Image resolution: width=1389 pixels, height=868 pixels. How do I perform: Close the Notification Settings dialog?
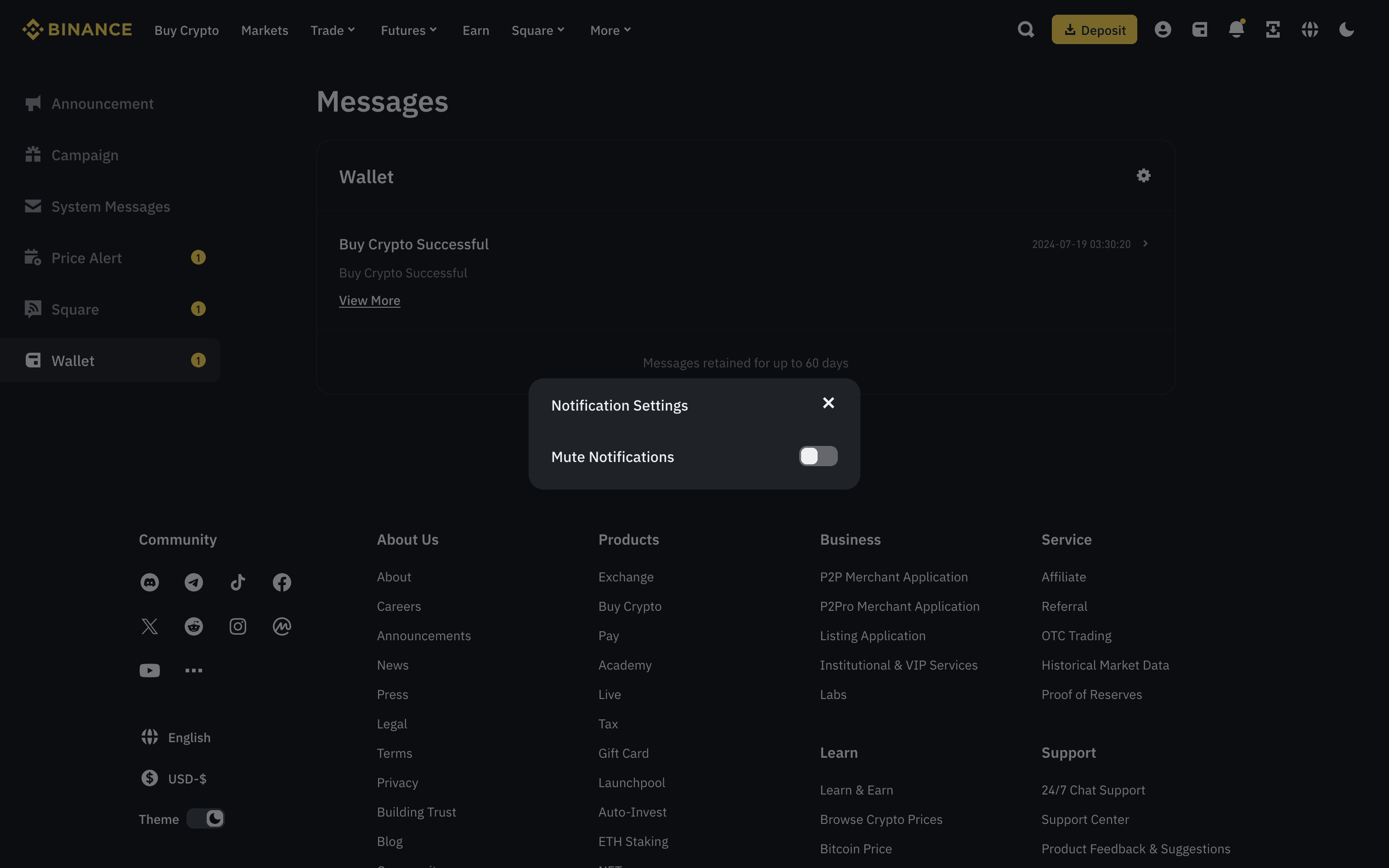(828, 403)
